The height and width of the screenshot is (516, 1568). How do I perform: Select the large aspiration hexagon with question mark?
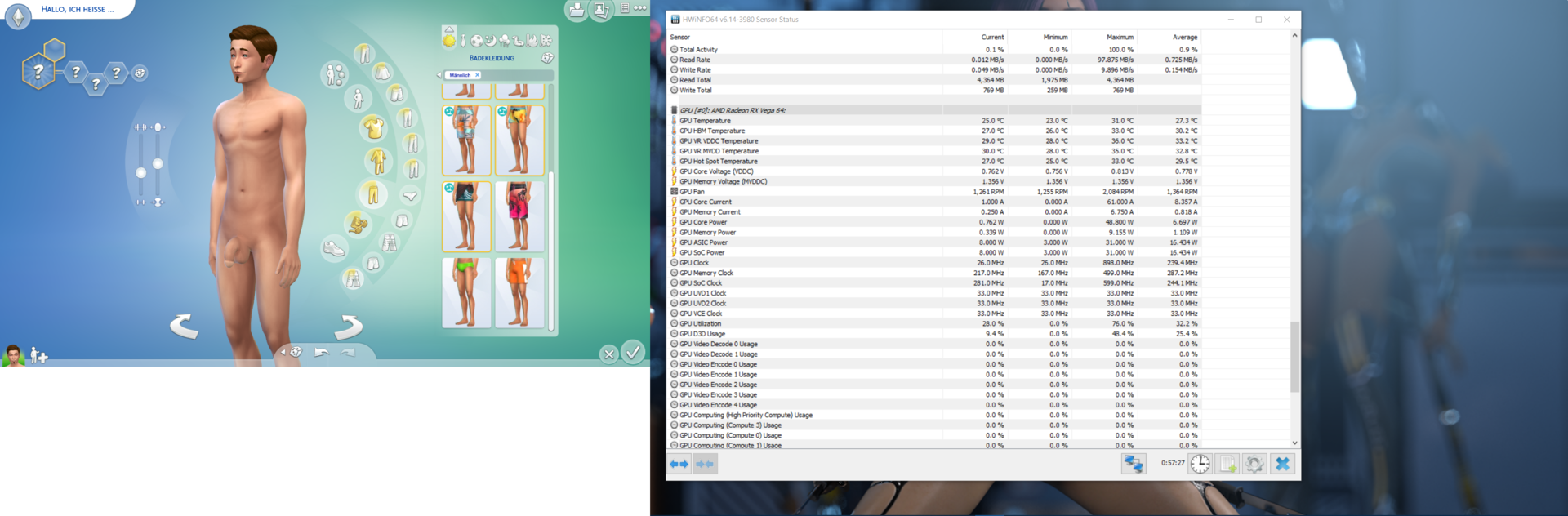point(38,73)
